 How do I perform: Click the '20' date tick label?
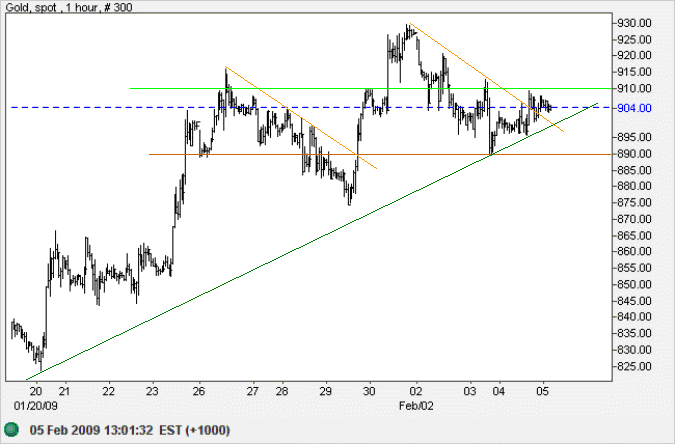[36, 391]
